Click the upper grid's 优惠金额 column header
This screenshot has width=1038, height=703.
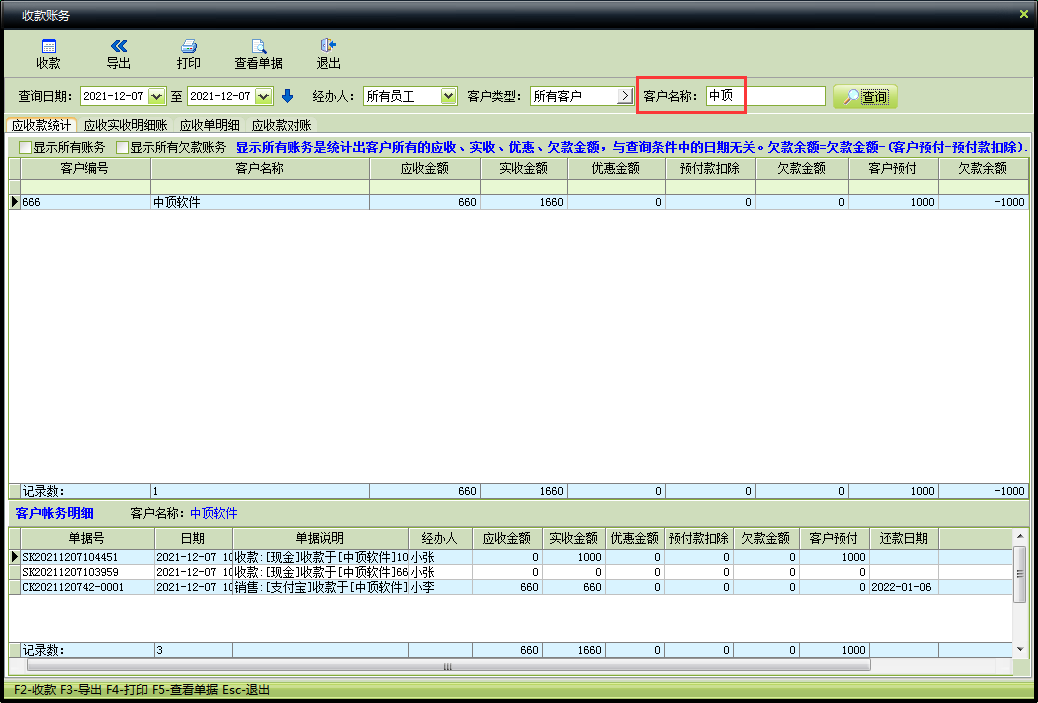click(616, 169)
